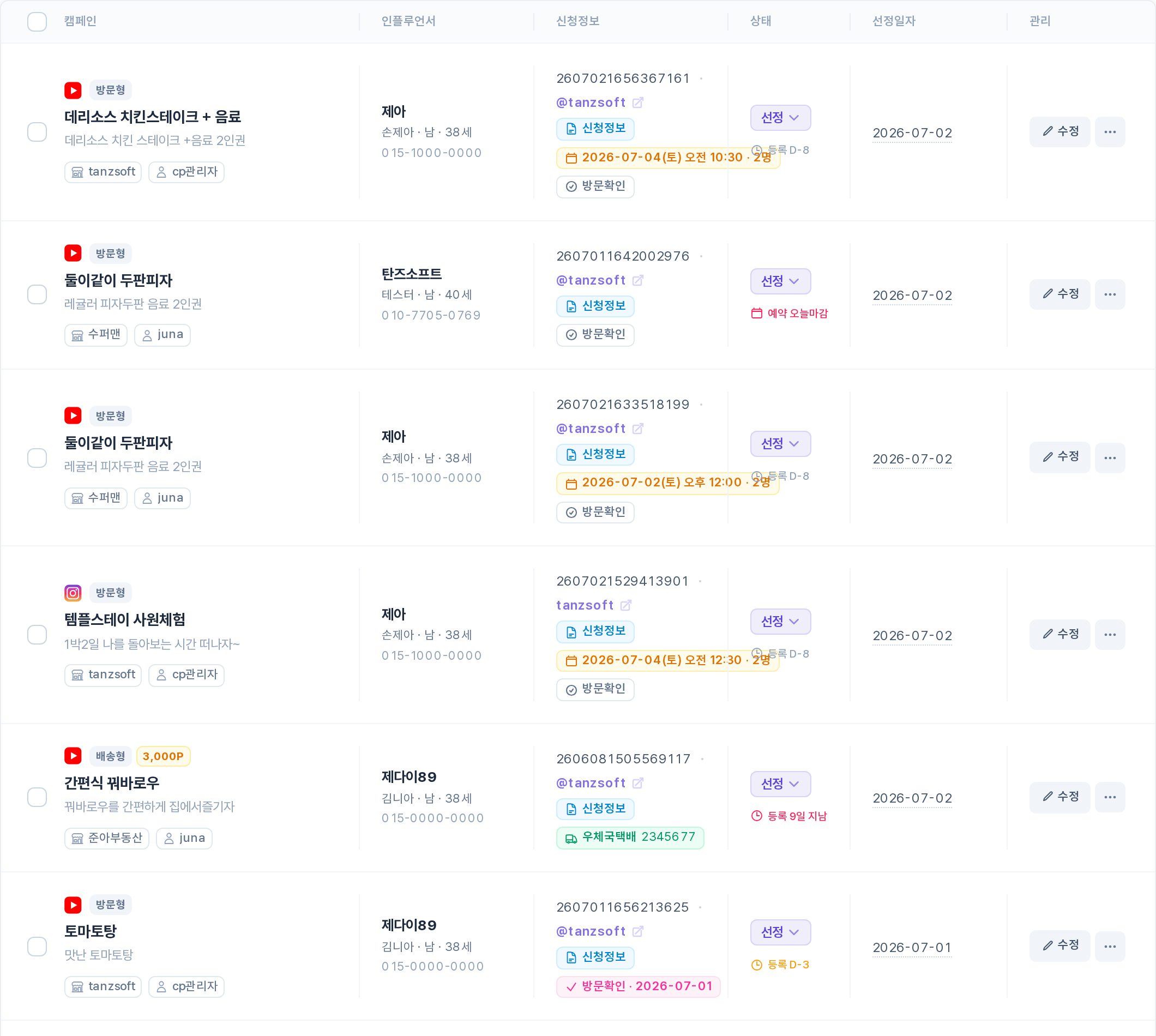The height and width of the screenshot is (1036, 1156).
Task: Open 신청정보 for application 2607011642002976
Action: click(x=595, y=306)
